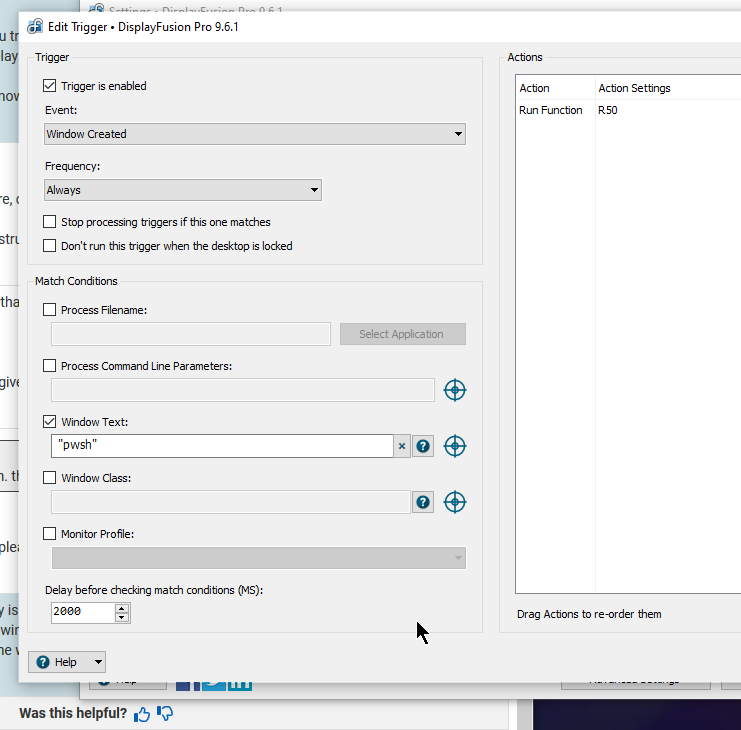Click the thumbs down icon
This screenshot has height=730, width=741.
(x=166, y=713)
